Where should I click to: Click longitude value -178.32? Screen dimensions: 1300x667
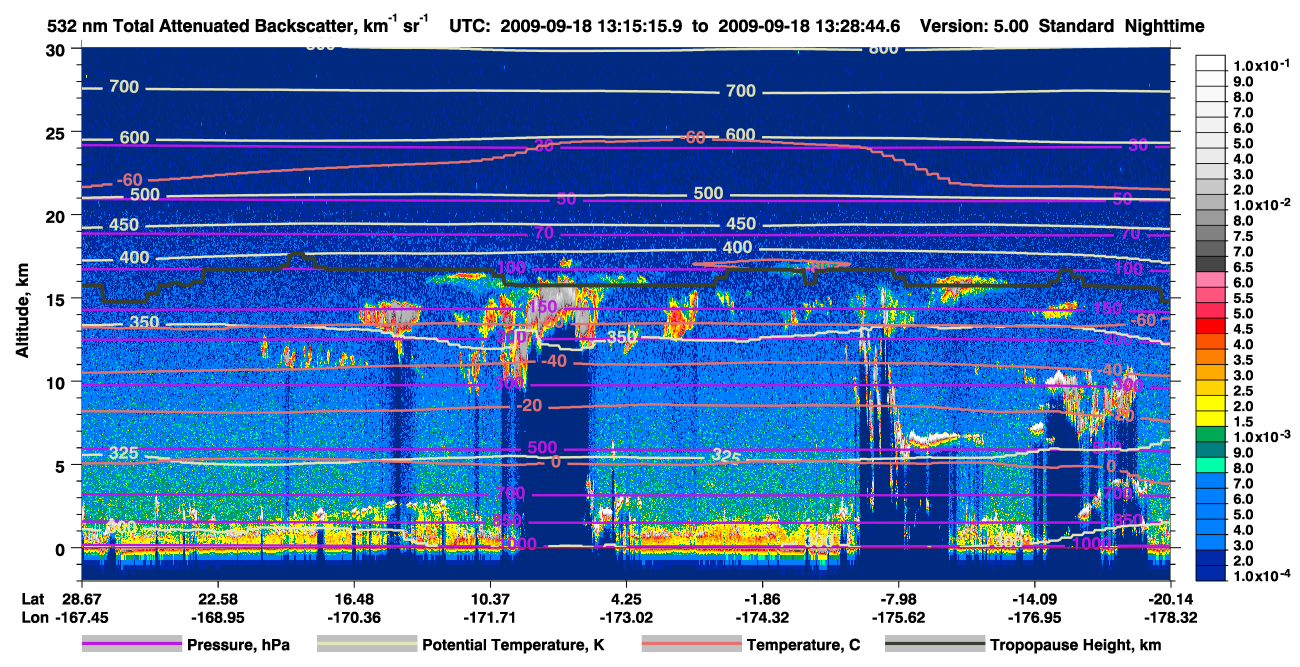tap(1171, 617)
